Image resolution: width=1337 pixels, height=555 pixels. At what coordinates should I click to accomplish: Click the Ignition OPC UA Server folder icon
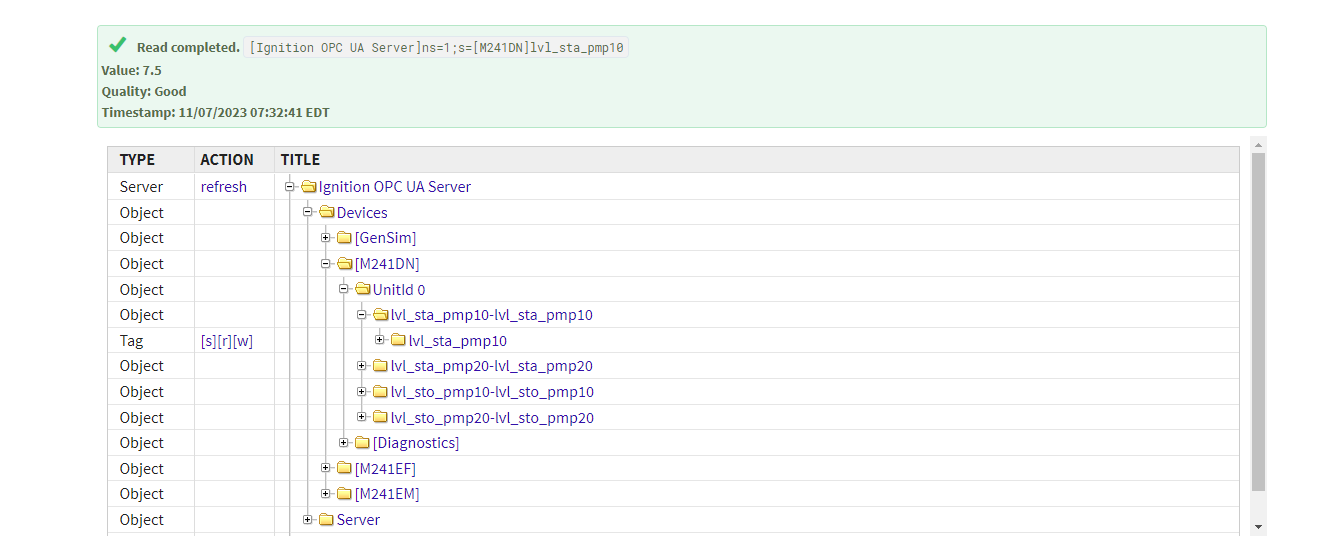308,187
